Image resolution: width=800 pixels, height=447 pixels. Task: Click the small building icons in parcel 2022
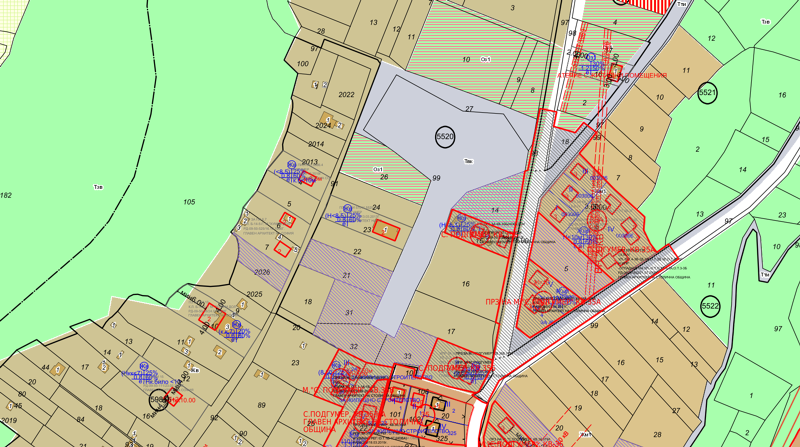[x=317, y=85]
